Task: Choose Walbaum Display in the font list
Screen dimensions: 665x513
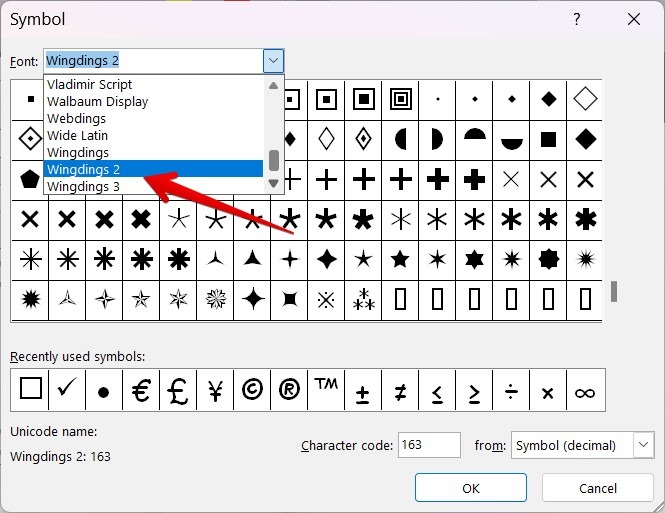Action: 153,101
